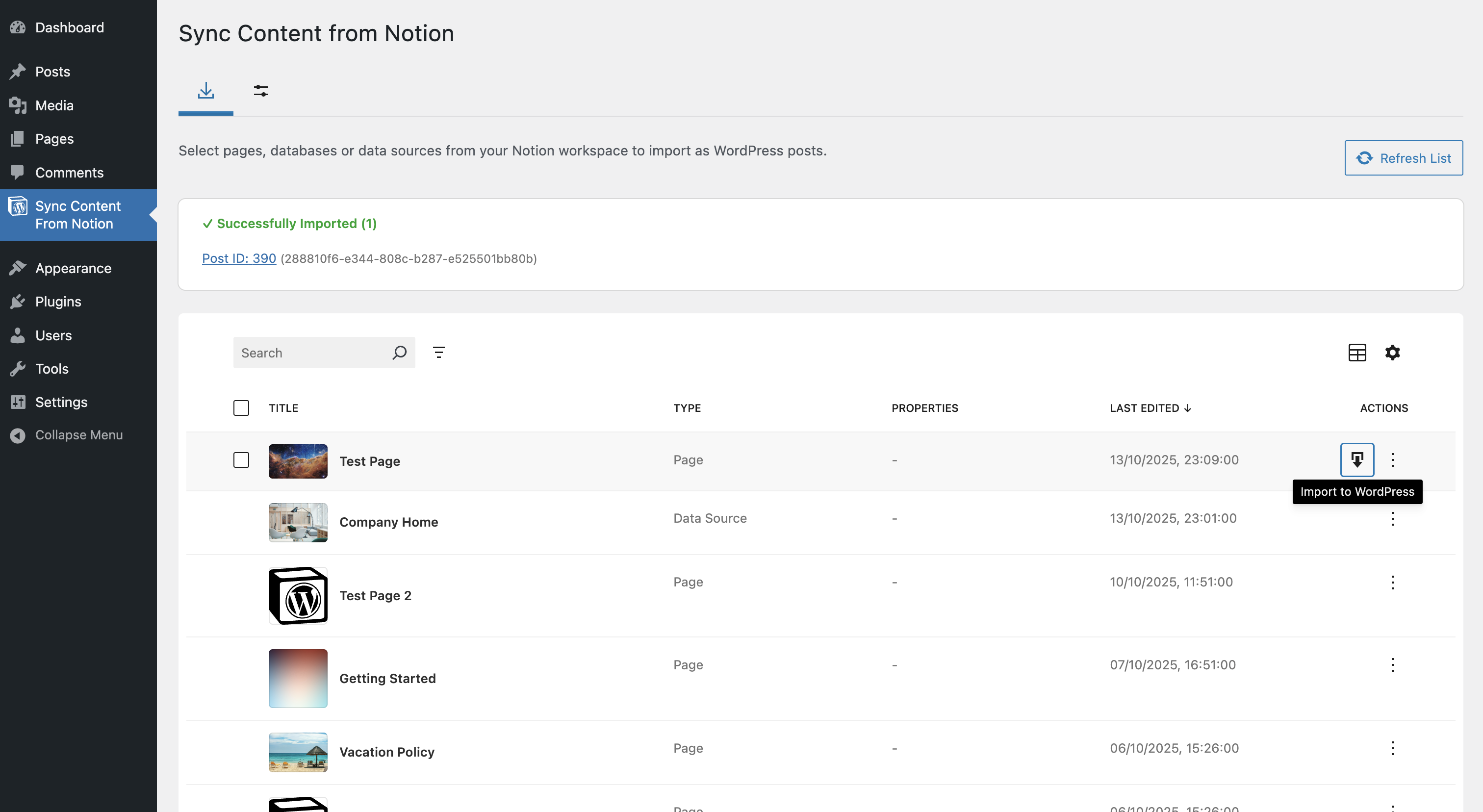Viewport: 1483px width, 812px height.
Task: Open the Post ID: 390 link
Action: pos(238,258)
